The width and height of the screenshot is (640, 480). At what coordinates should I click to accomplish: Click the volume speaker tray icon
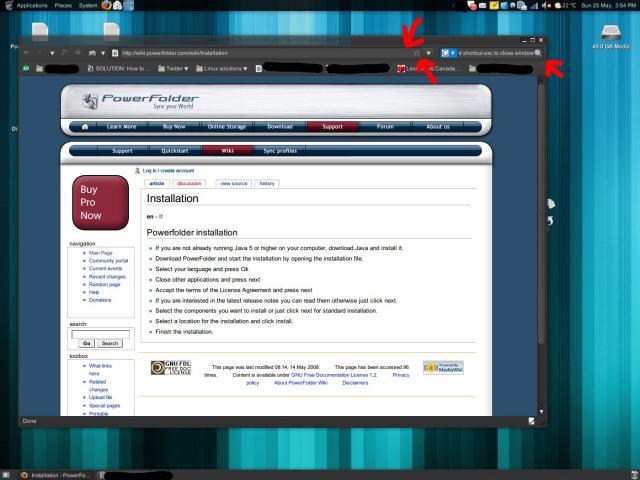point(546,5)
